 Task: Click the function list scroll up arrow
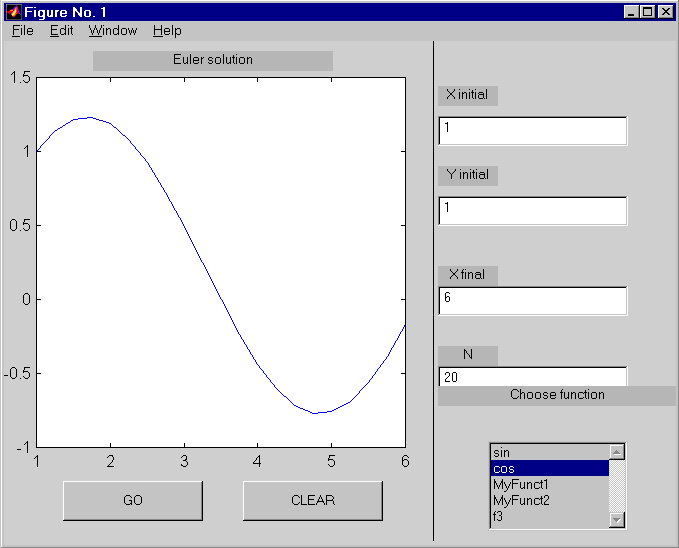coord(617,452)
